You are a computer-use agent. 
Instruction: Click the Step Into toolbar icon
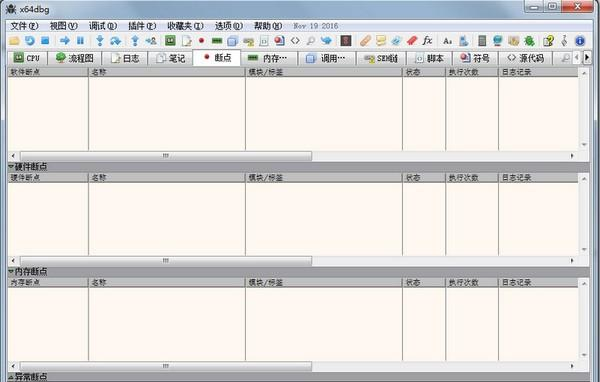[100, 41]
